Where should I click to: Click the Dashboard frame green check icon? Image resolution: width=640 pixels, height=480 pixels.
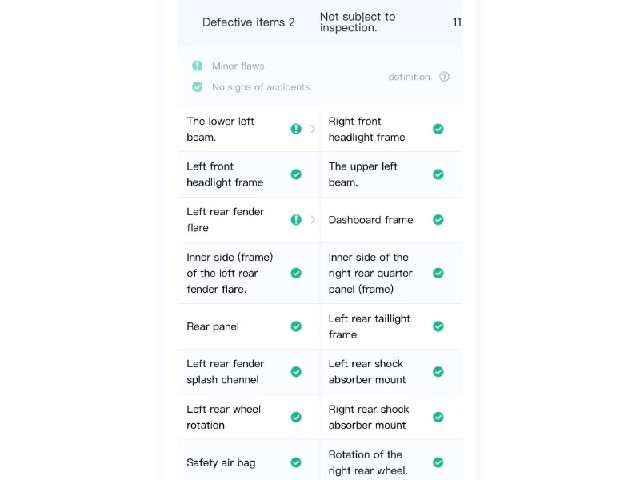438,220
